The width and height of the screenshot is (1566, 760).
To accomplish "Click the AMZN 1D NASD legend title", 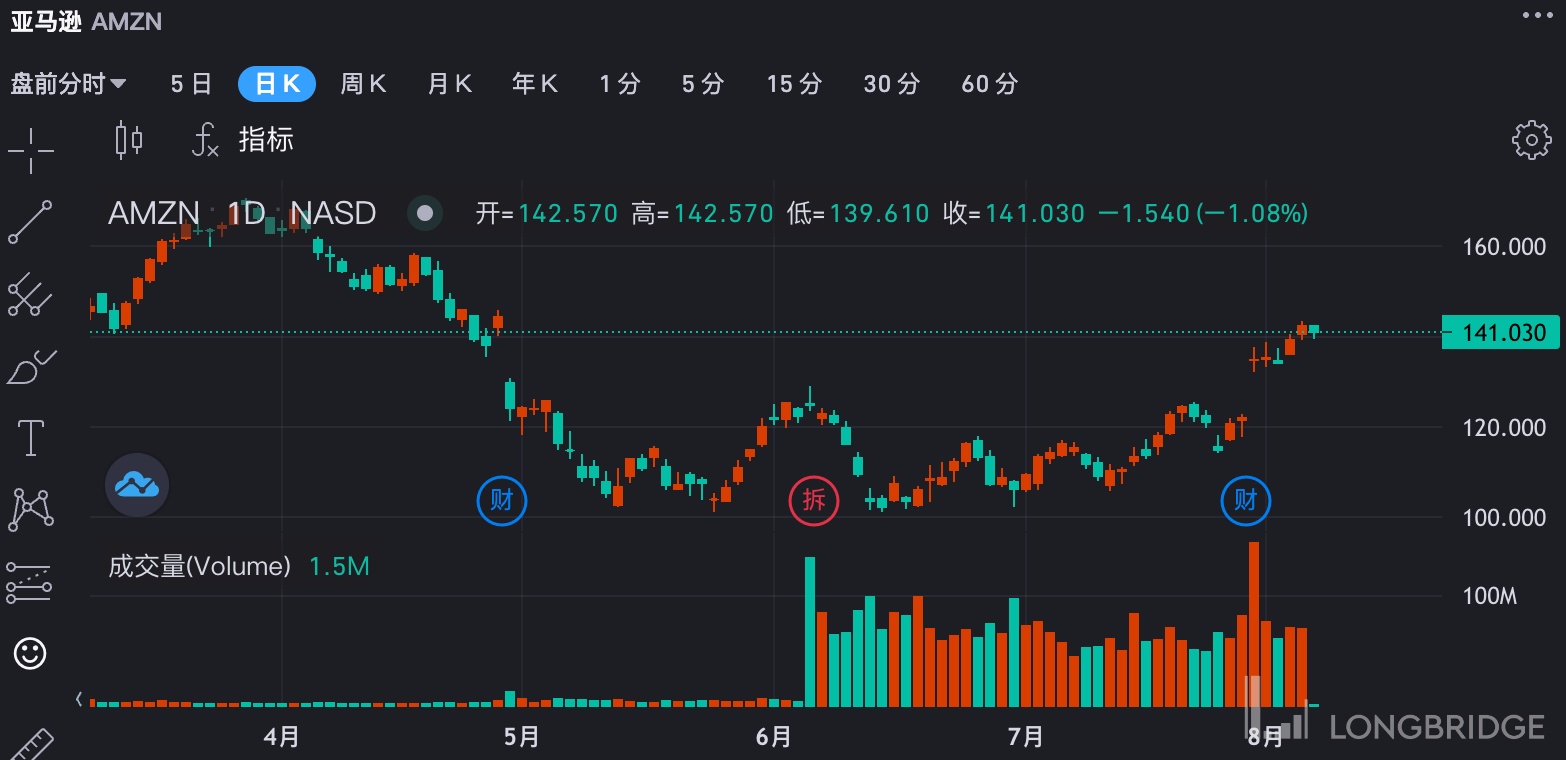I will [x=242, y=213].
